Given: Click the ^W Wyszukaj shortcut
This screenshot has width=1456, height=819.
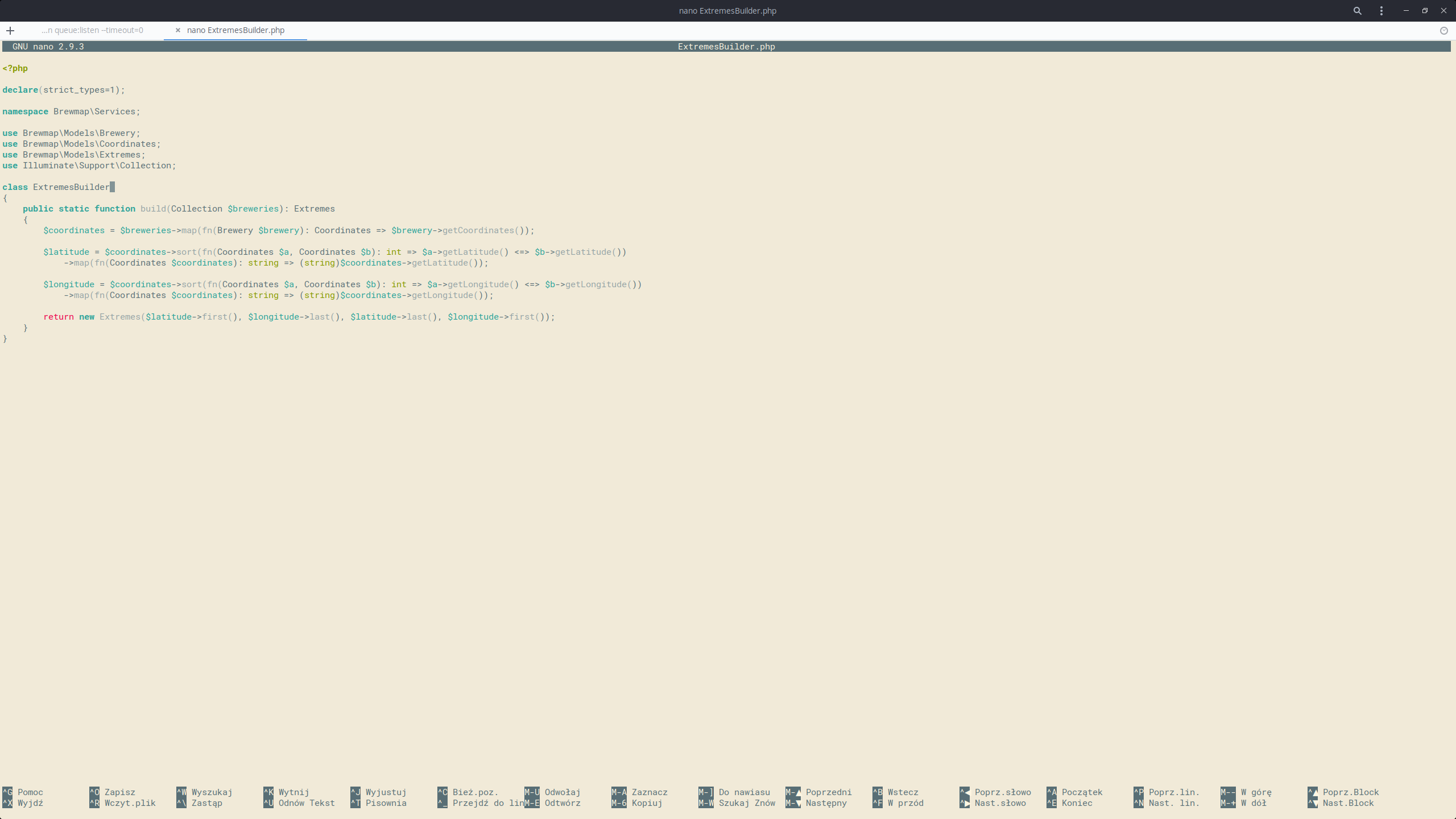Looking at the screenshot, I should click(204, 792).
